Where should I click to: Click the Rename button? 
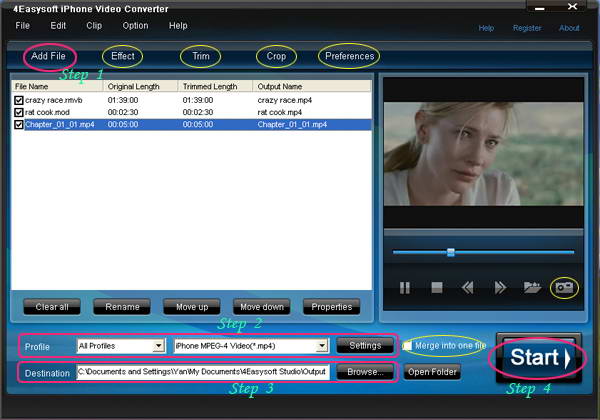tap(122, 307)
